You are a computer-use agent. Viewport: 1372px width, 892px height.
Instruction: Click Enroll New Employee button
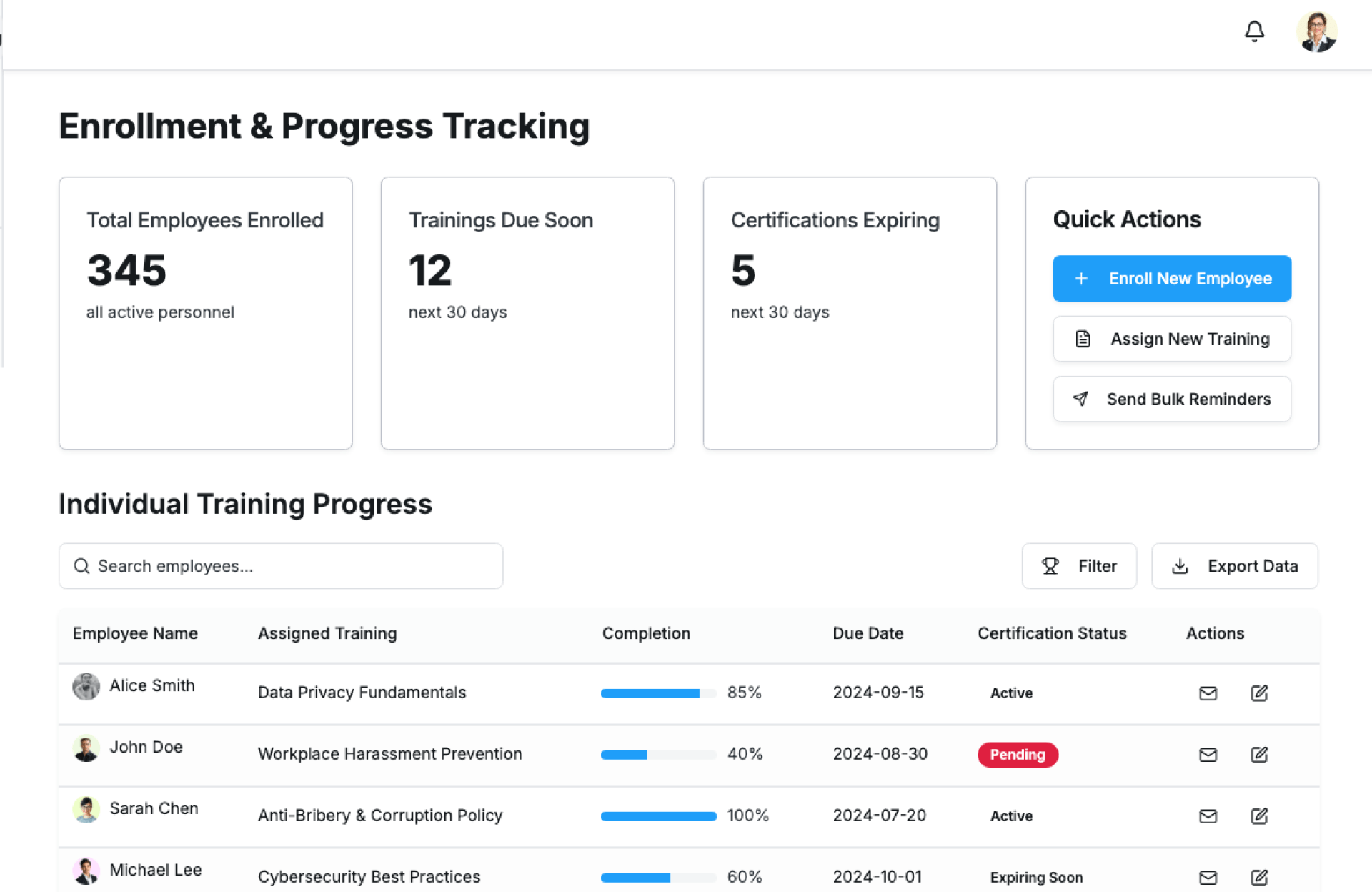click(x=1171, y=279)
